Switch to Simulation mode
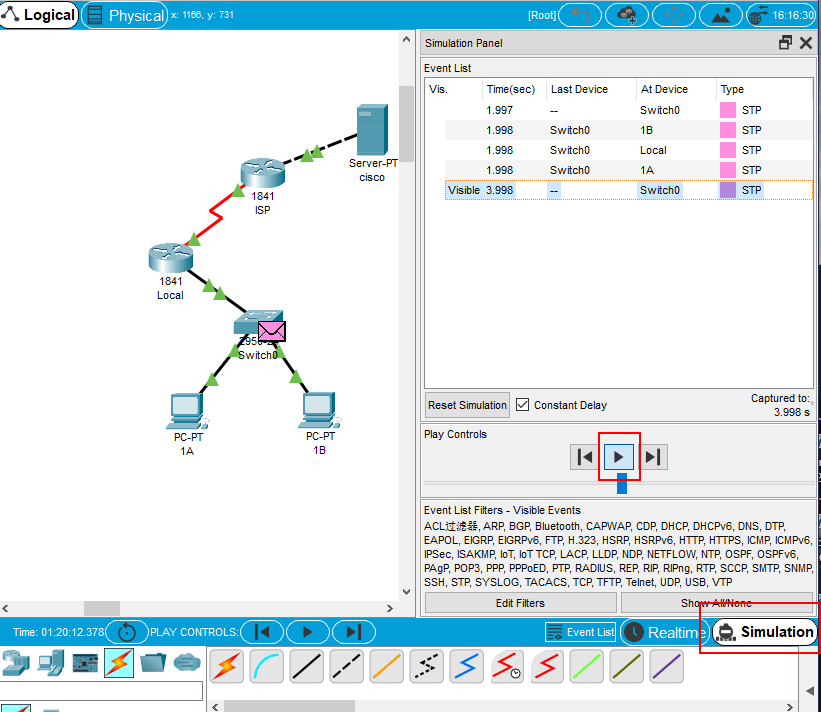Image resolution: width=821 pixels, height=712 pixels. click(x=765, y=632)
